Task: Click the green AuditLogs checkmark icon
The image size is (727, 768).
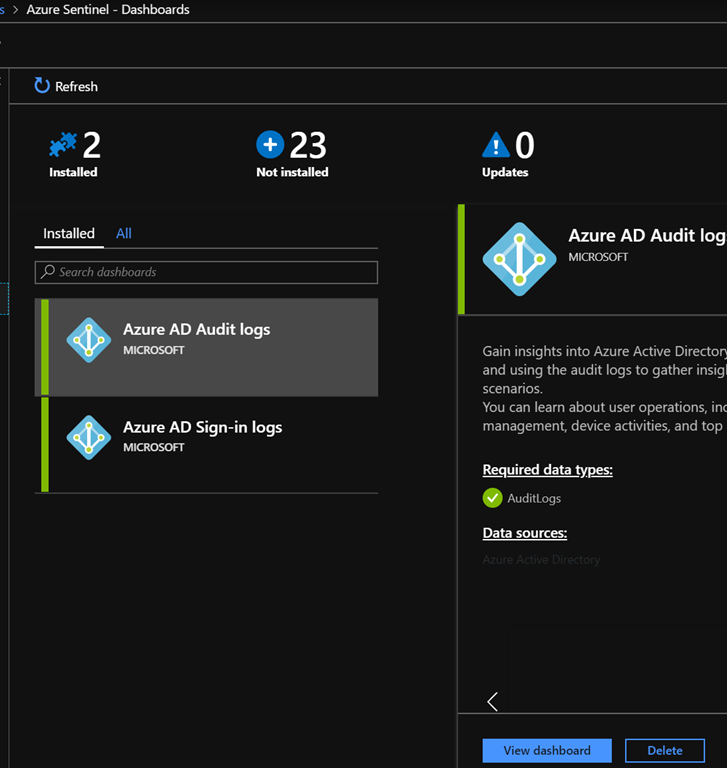Action: 492,498
